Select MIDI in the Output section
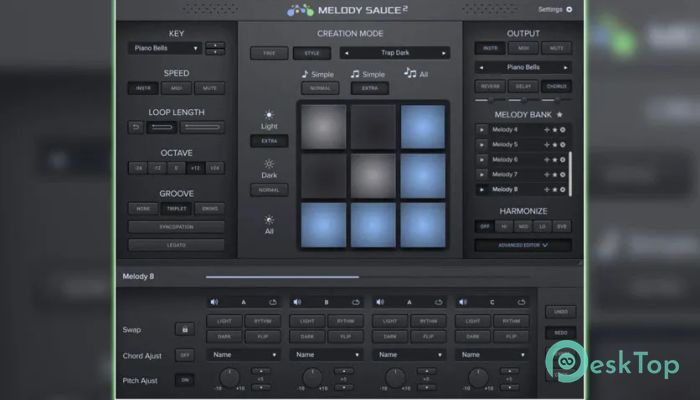The image size is (700, 400). click(x=523, y=48)
